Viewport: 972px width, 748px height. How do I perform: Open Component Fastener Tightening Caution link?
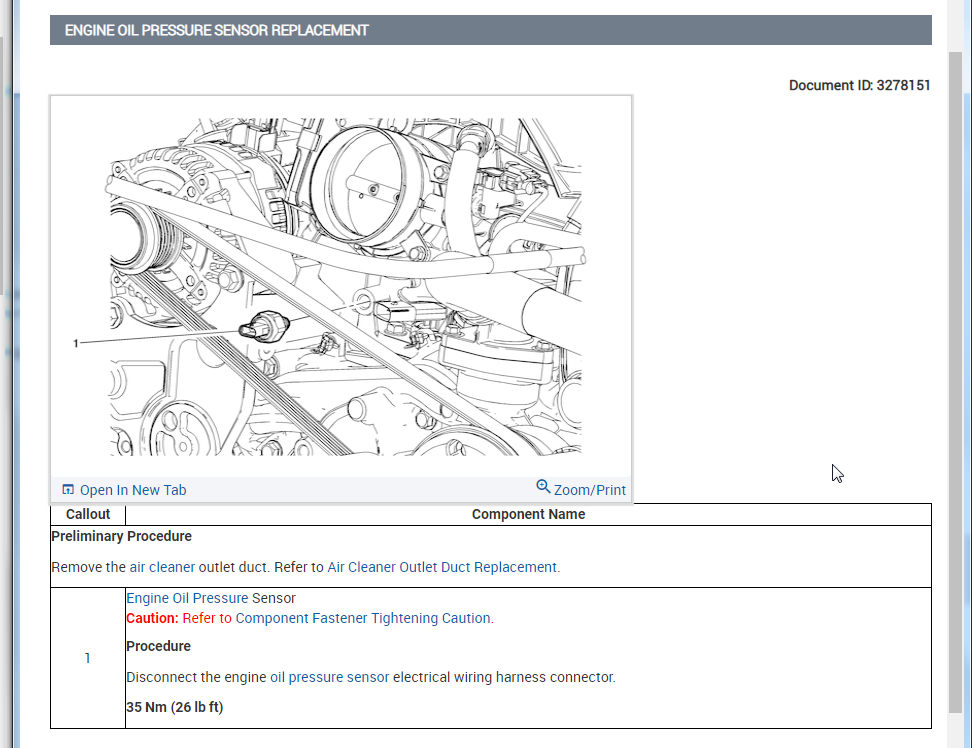coord(363,618)
